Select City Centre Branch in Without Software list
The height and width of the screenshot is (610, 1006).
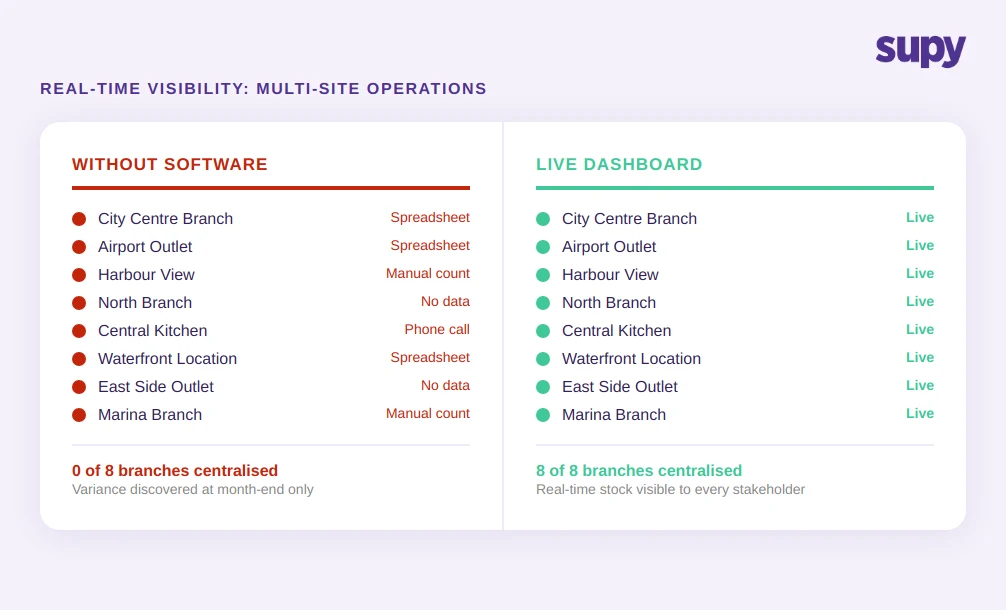[166, 219]
